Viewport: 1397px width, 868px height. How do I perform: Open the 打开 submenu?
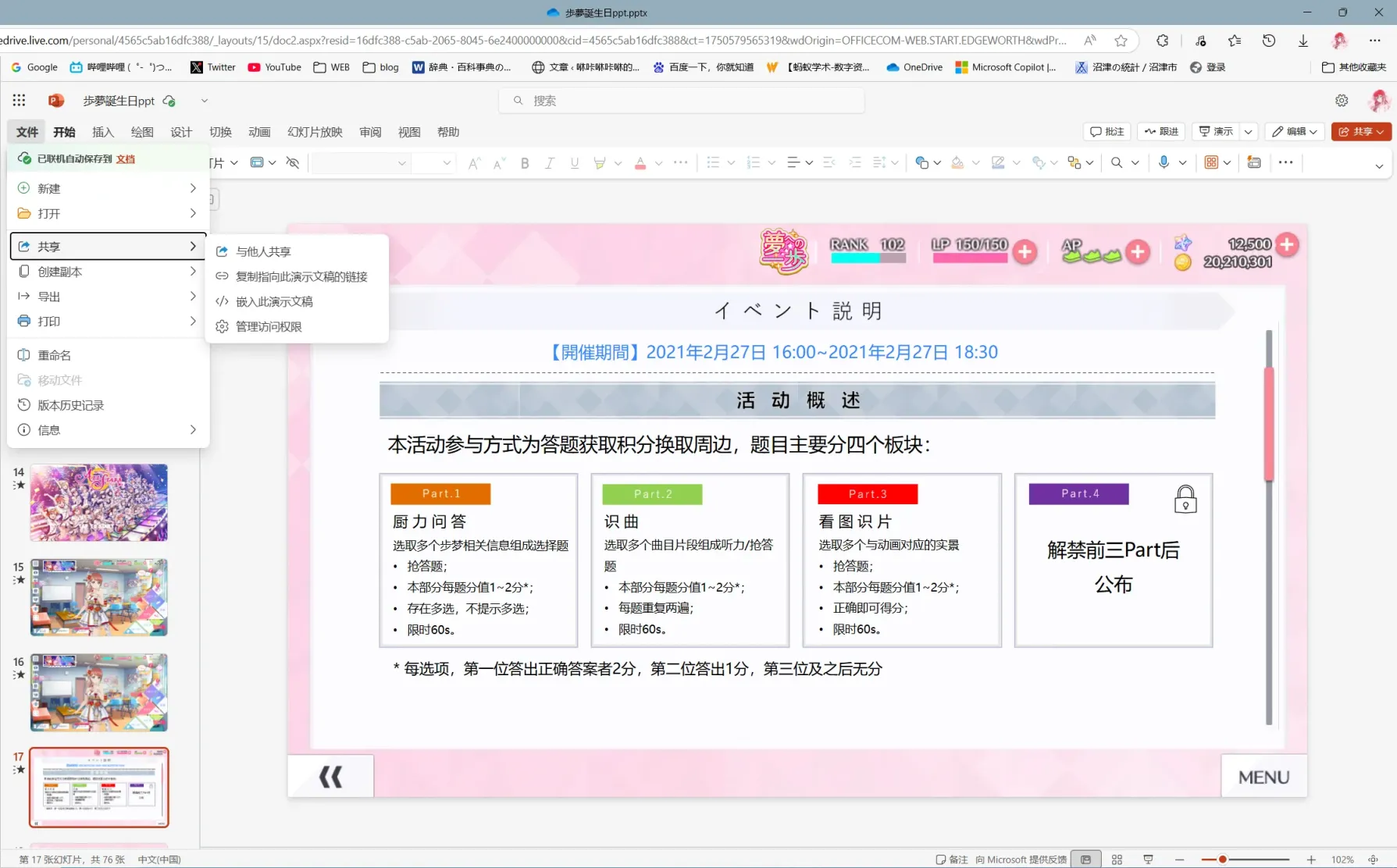[x=108, y=213]
